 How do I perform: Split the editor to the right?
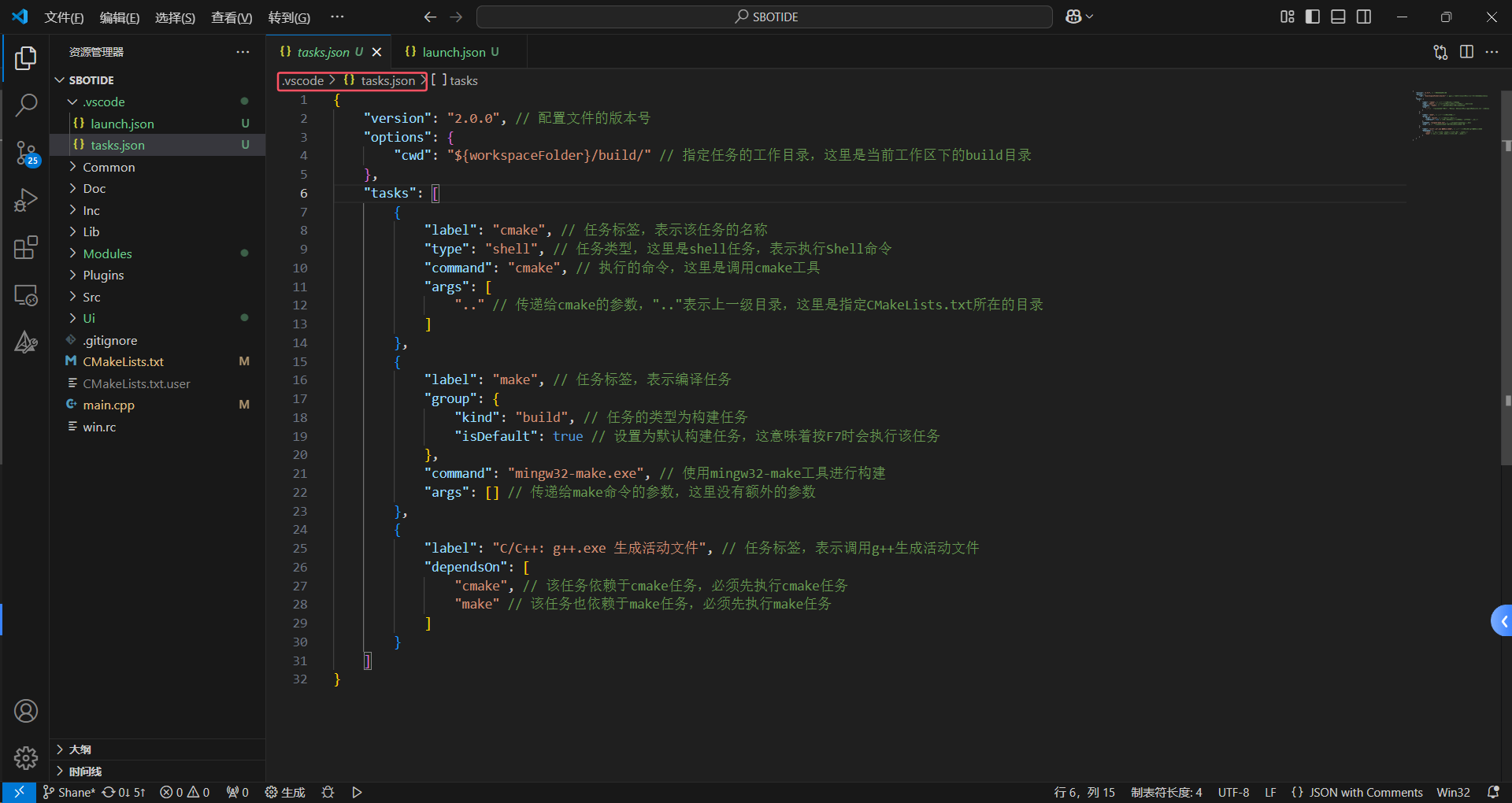coord(1466,52)
